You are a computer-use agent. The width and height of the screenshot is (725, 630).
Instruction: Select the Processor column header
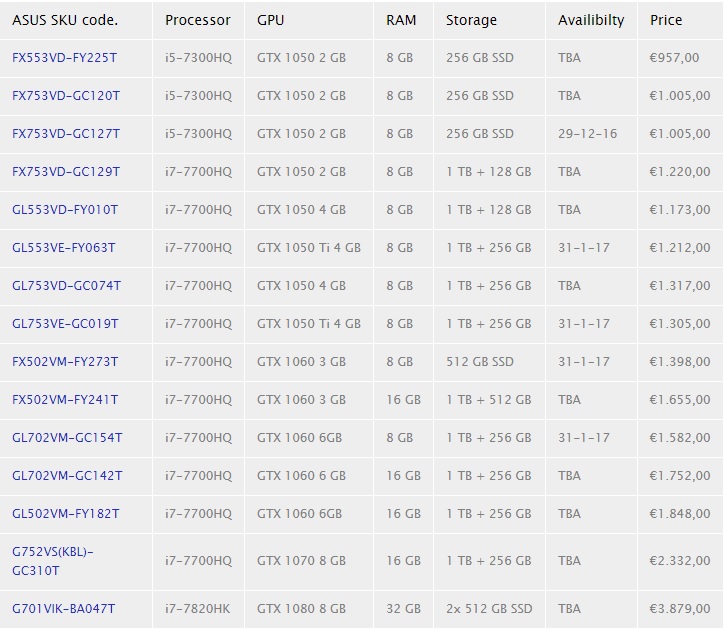pyautogui.click(x=198, y=20)
